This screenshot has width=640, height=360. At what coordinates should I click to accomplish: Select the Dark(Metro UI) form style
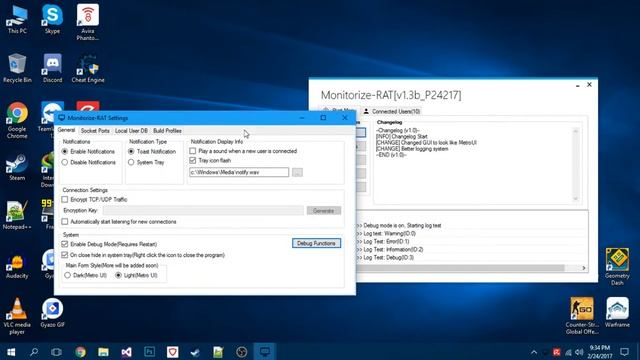68,276
